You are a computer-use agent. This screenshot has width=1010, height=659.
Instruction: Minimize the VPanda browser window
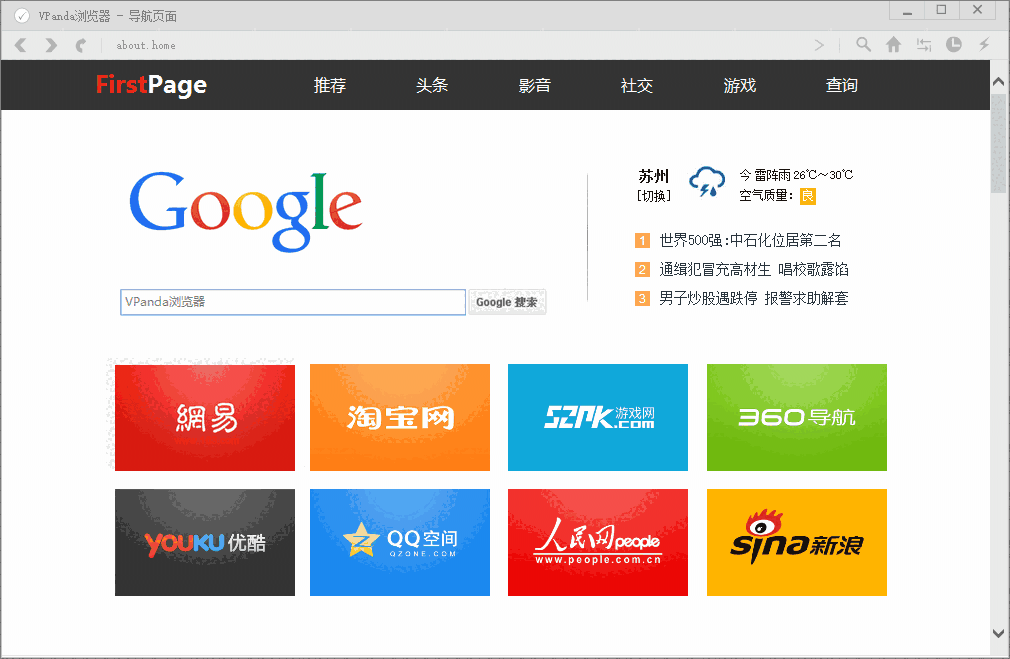pyautogui.click(x=907, y=11)
